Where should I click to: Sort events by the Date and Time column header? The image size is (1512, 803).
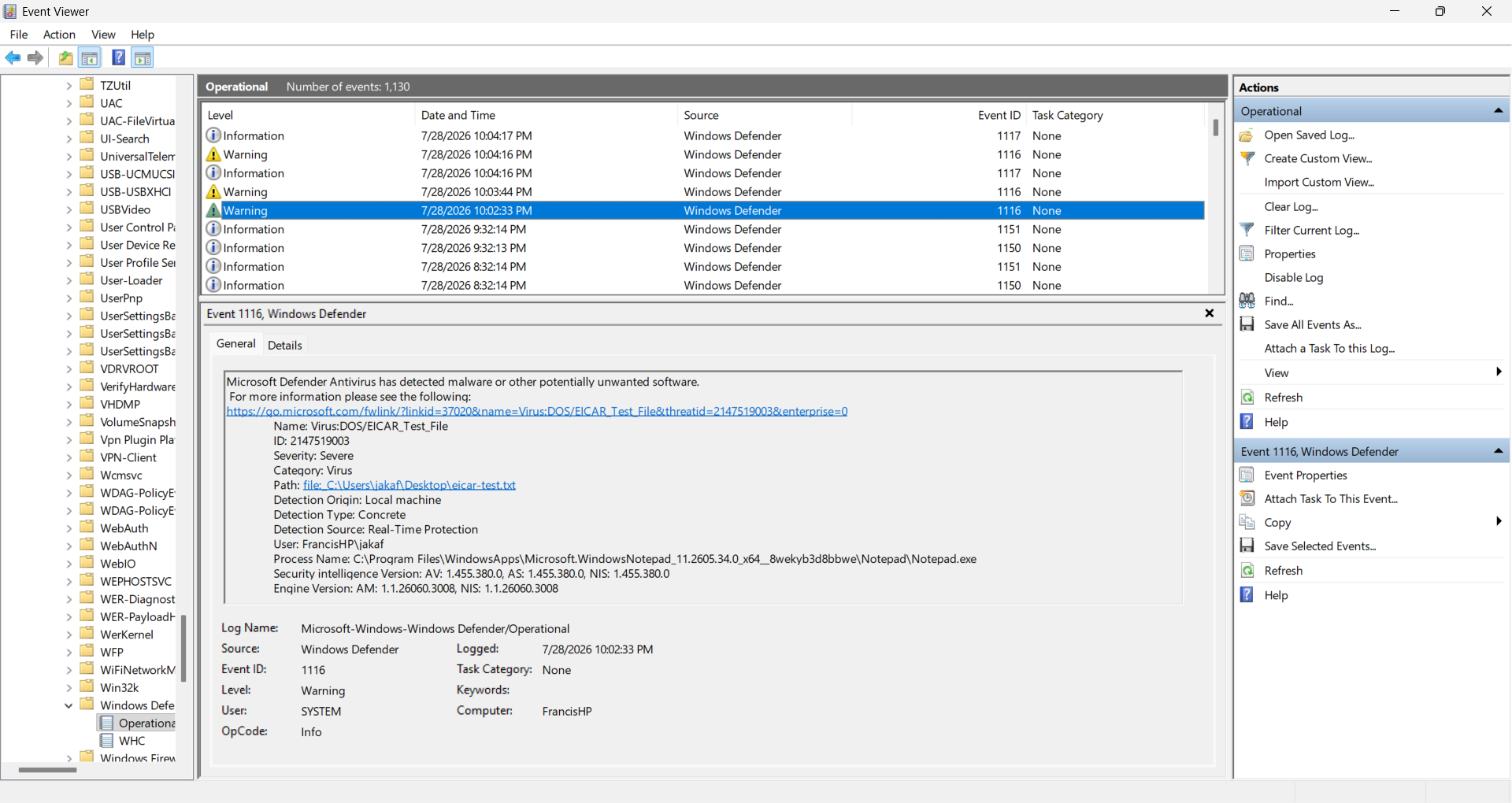click(x=546, y=115)
